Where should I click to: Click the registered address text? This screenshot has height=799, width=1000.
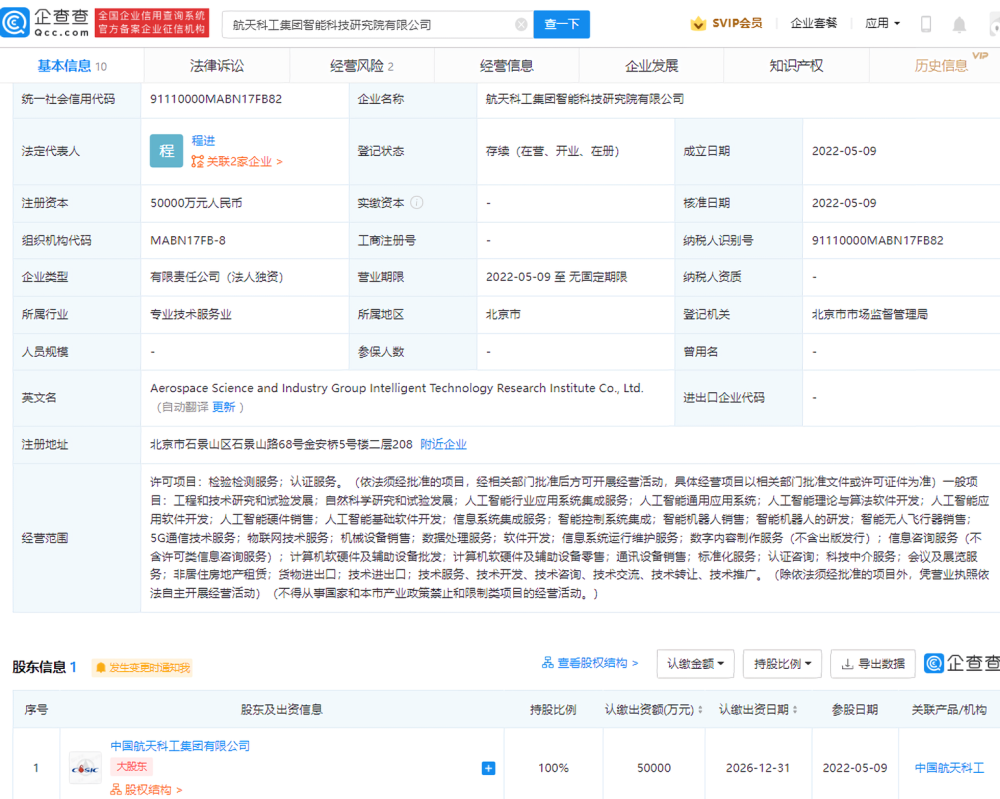(x=281, y=444)
